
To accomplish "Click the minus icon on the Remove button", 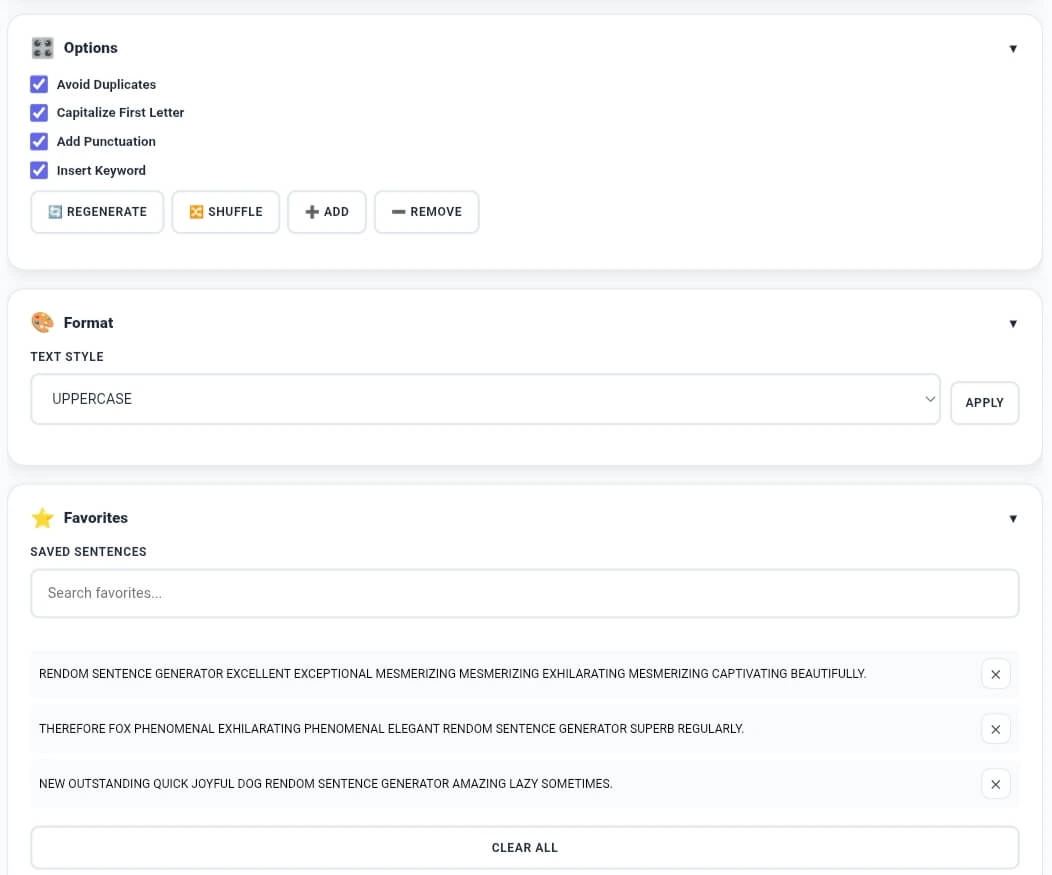I will [400, 211].
